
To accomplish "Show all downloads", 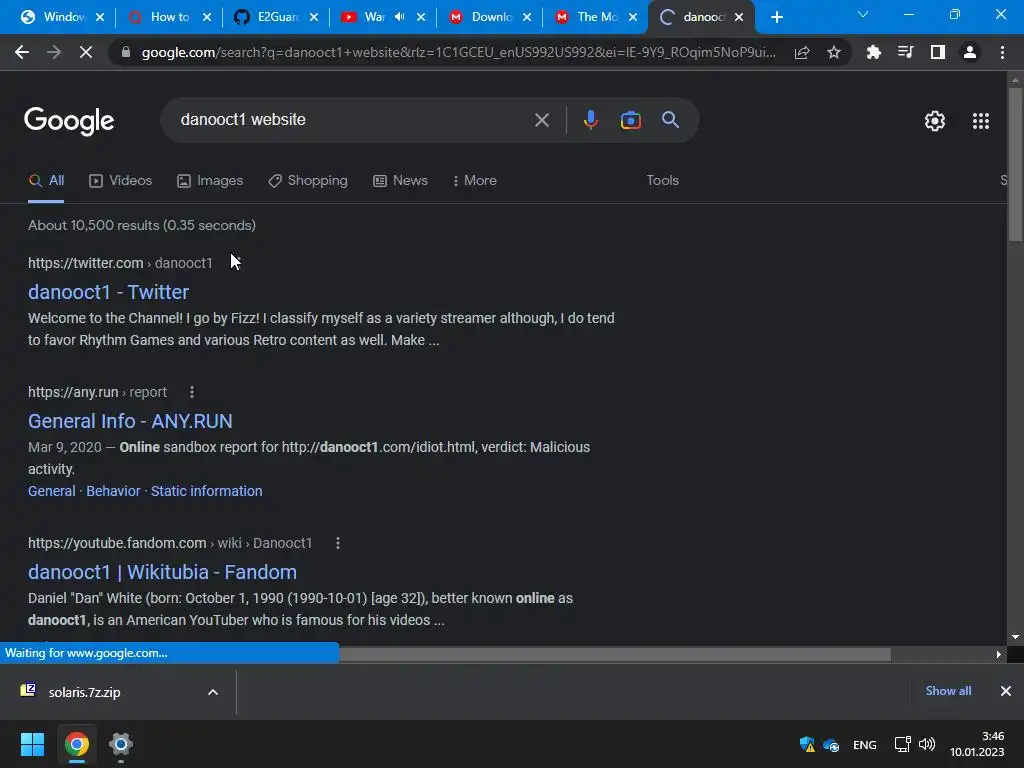I will coord(948,691).
